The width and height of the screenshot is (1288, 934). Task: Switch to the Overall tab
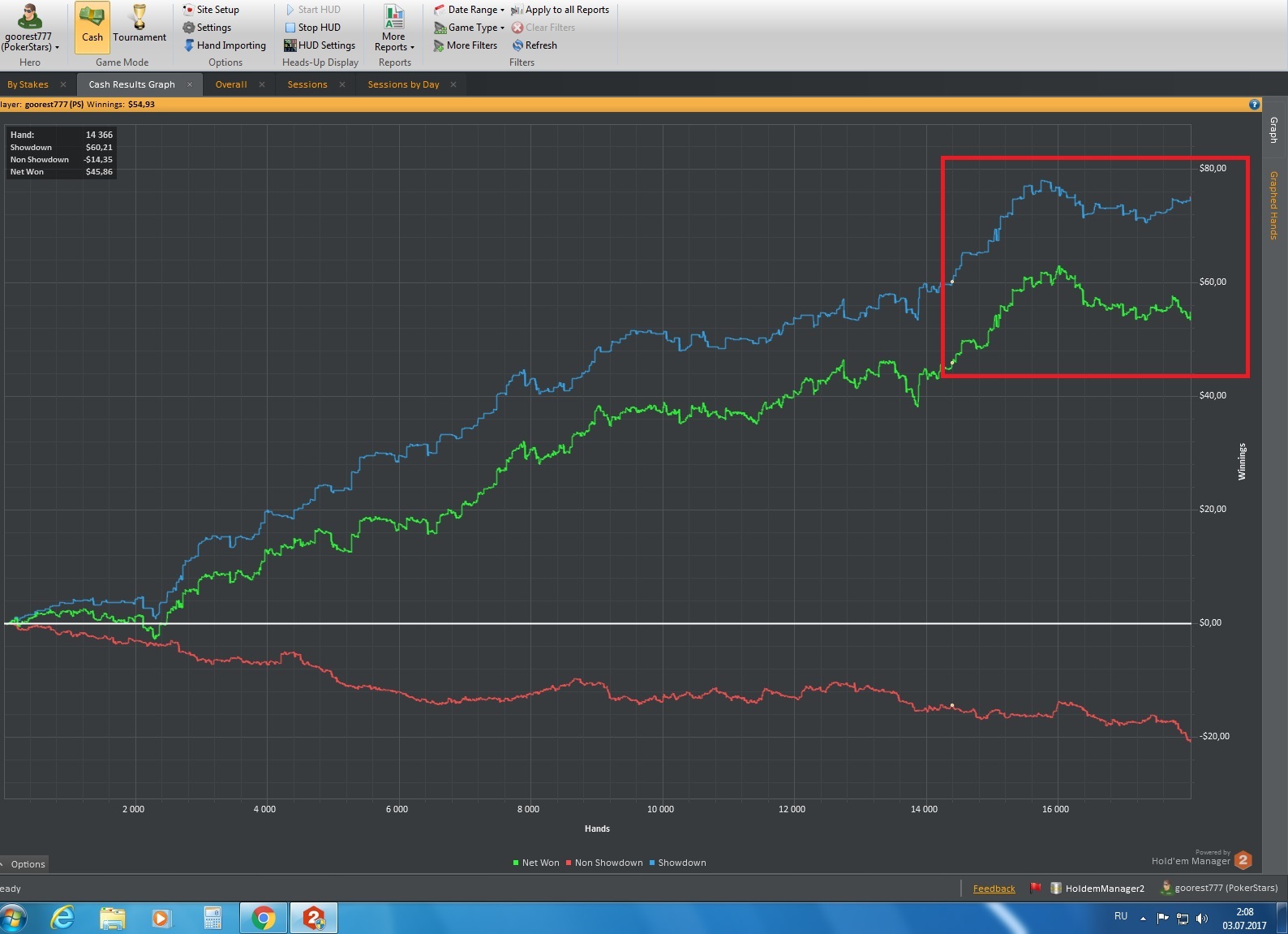tap(231, 84)
